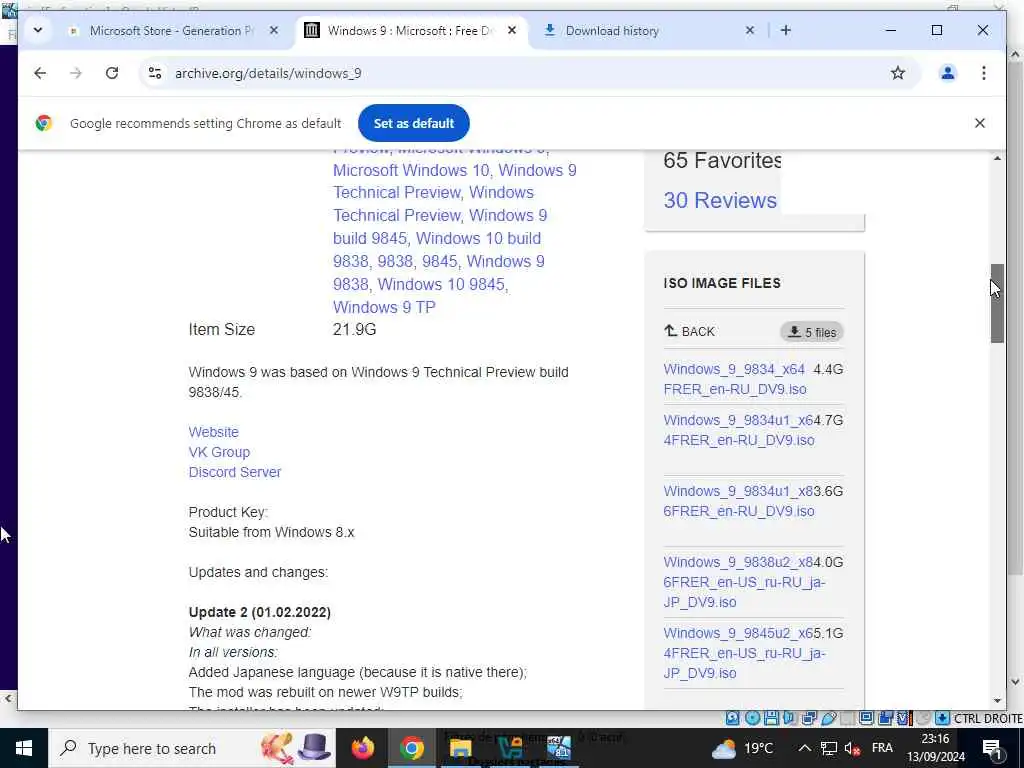Open the weather widget showing 19°C
The image size is (1024, 768).
(744, 748)
